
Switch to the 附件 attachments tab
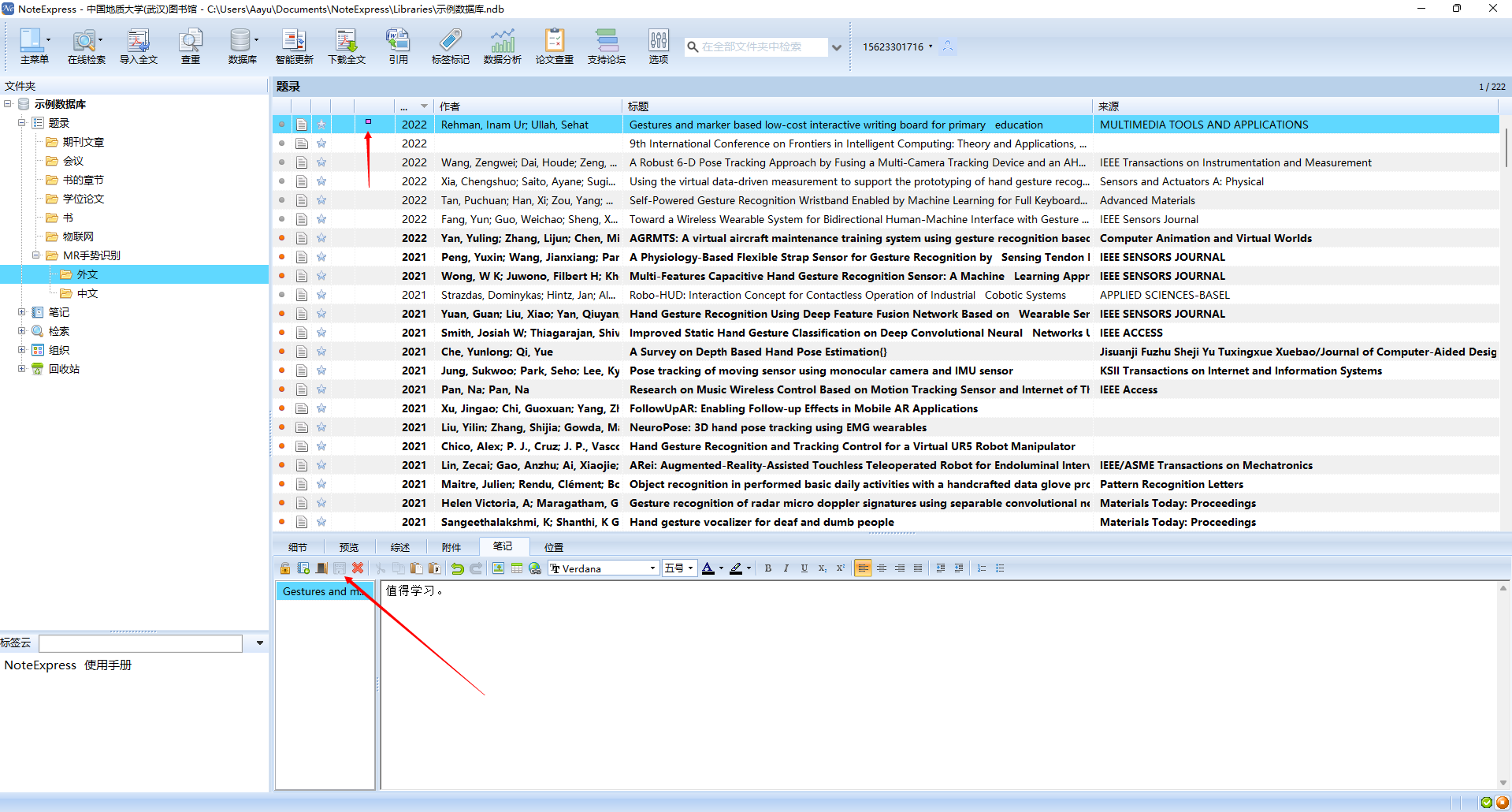point(451,547)
